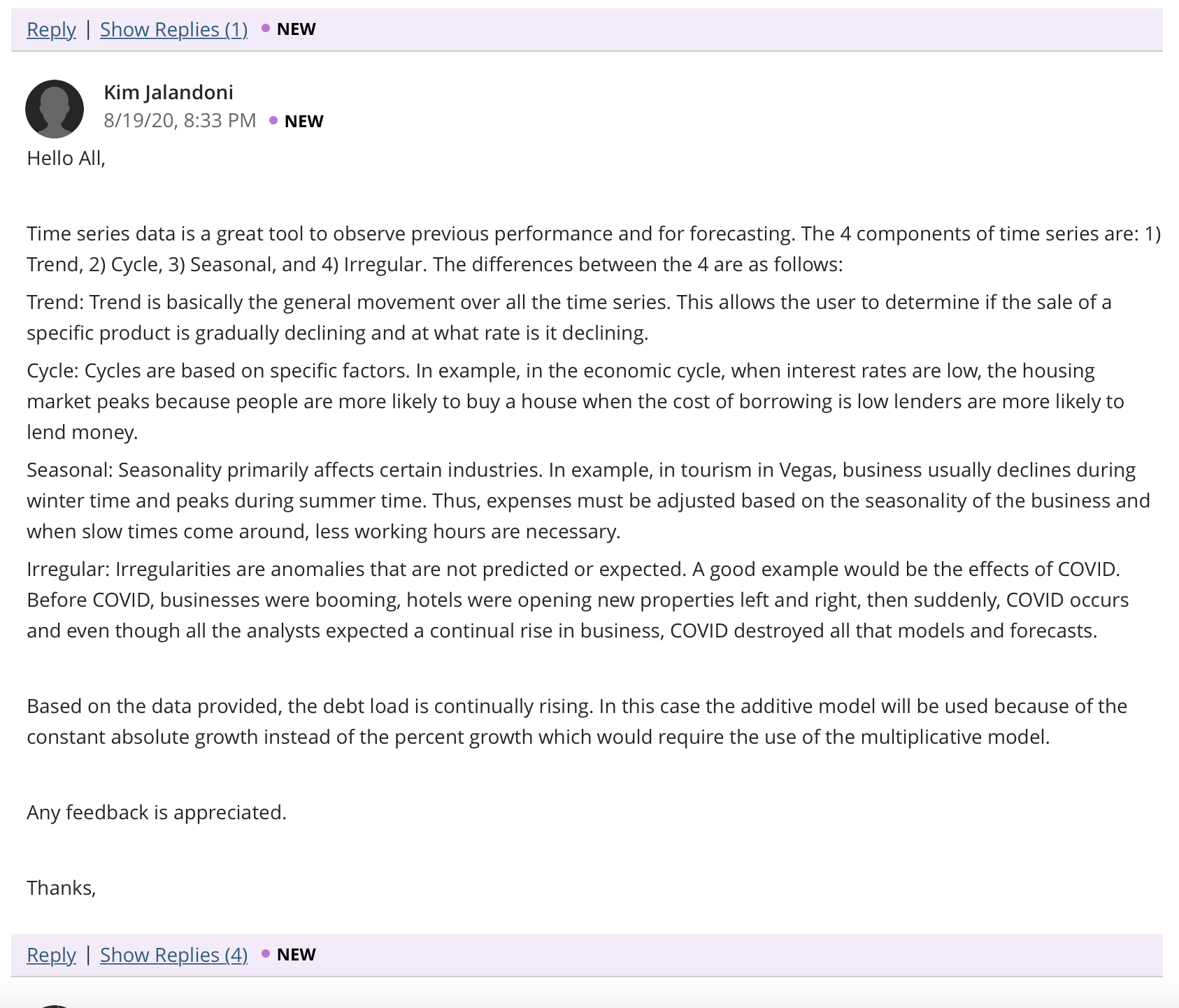Click the NEW badge beside Show Replies (4)
This screenshot has height=1008, width=1179.
(296, 954)
